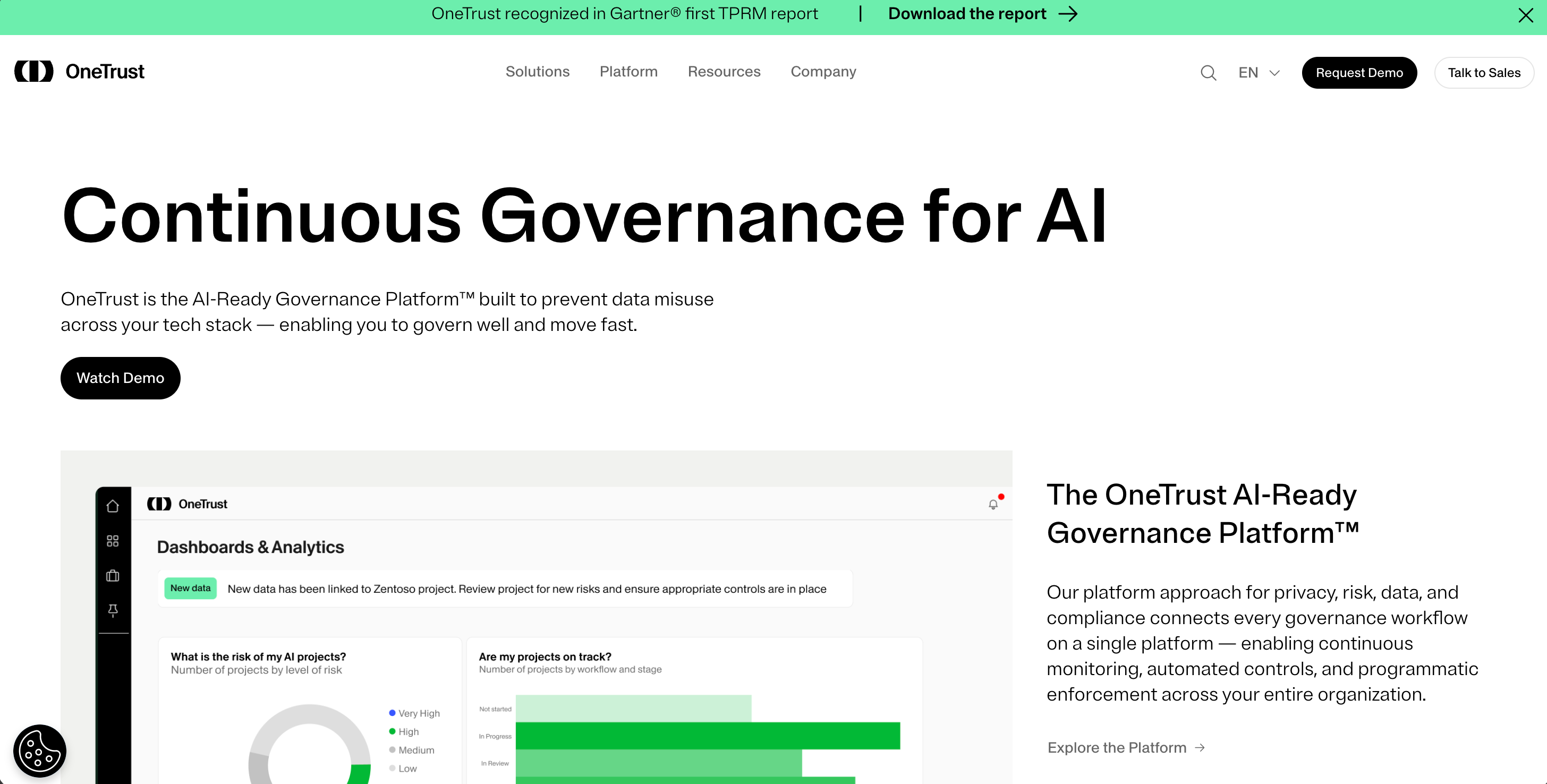Click the pin icon in dashboard sidebar
The height and width of the screenshot is (784, 1547).
click(112, 610)
